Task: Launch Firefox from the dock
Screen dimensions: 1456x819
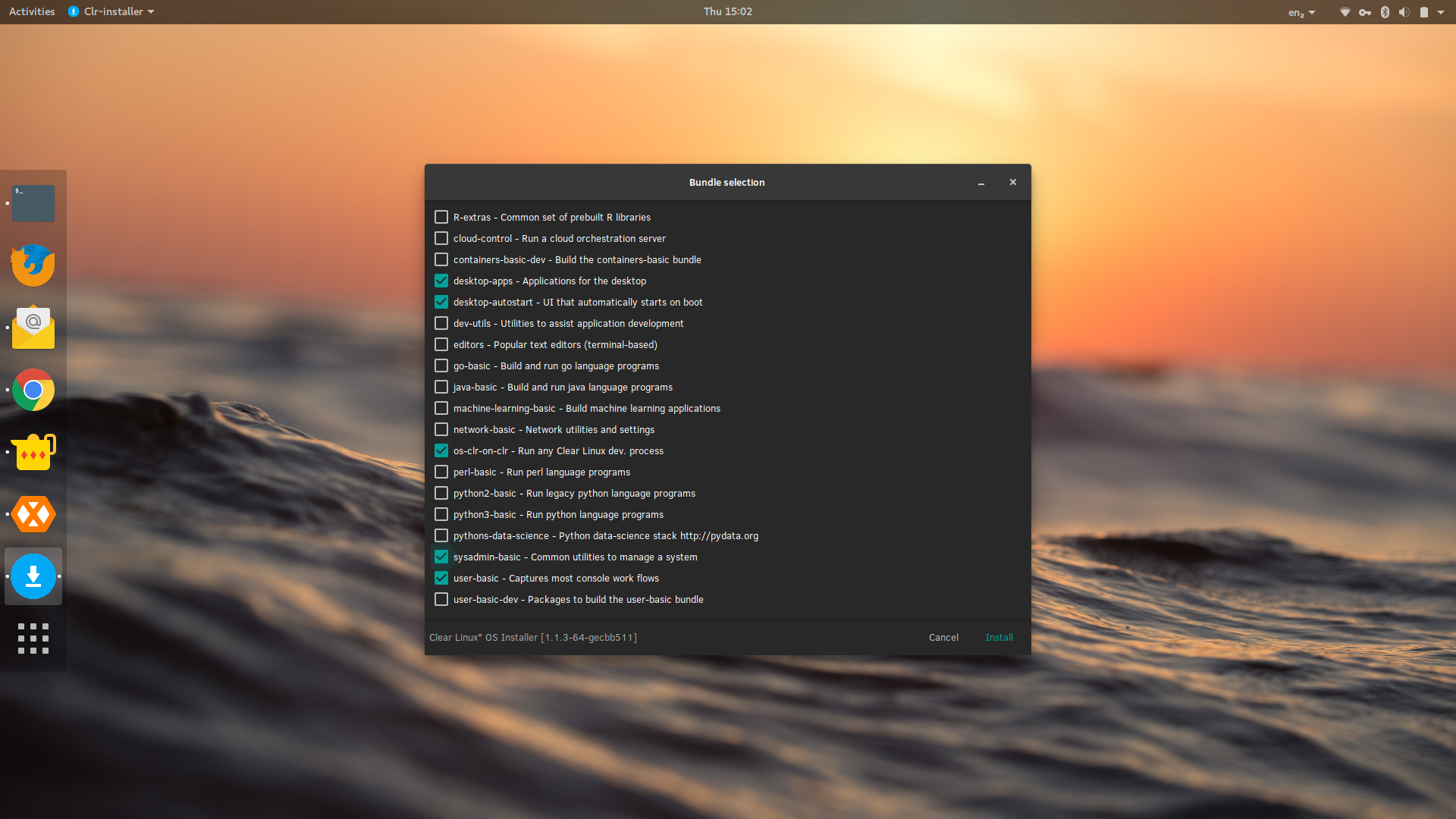Action: 33,265
